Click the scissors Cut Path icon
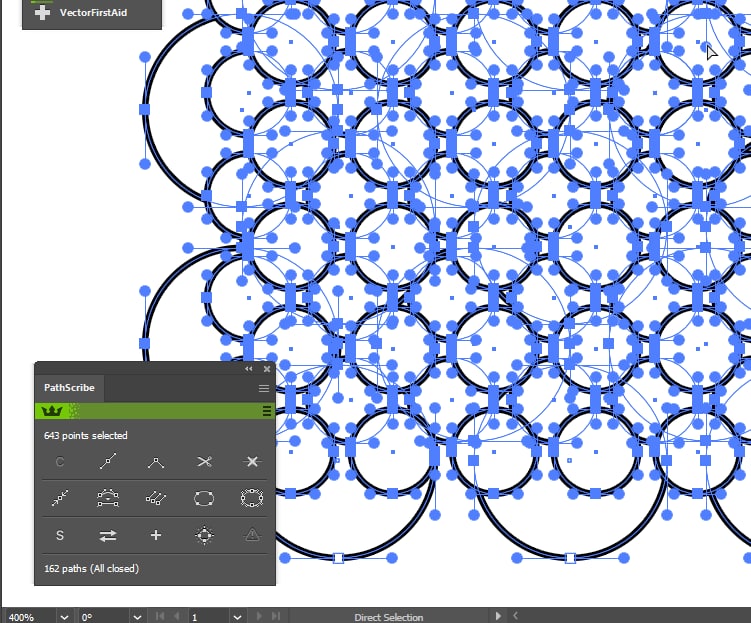This screenshot has width=751, height=623. [x=205, y=462]
